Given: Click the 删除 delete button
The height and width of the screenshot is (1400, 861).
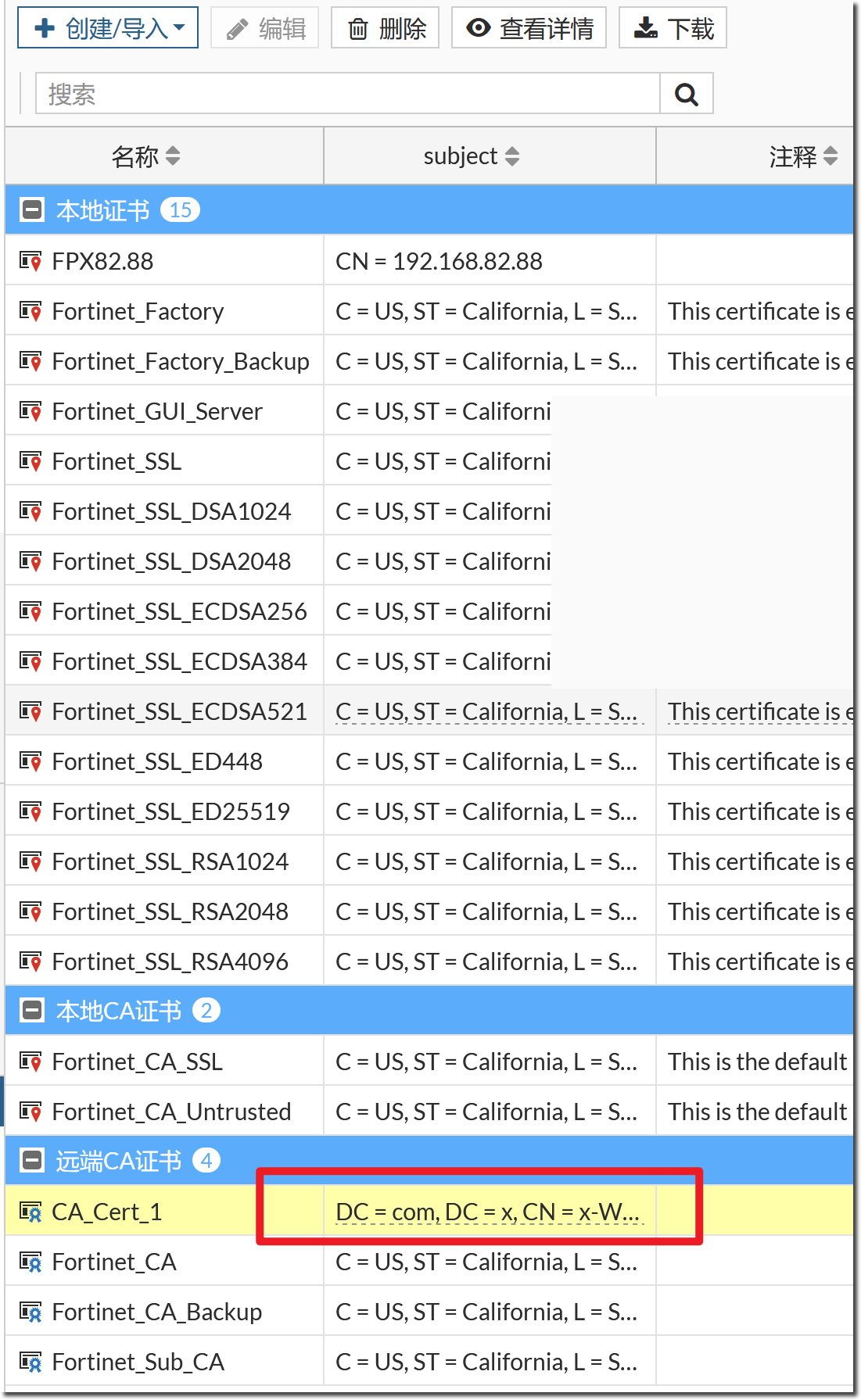Looking at the screenshot, I should pos(385,28).
